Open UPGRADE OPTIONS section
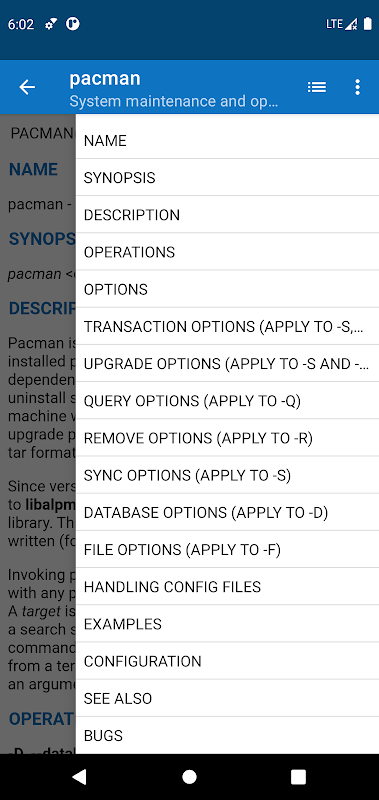 point(228,364)
